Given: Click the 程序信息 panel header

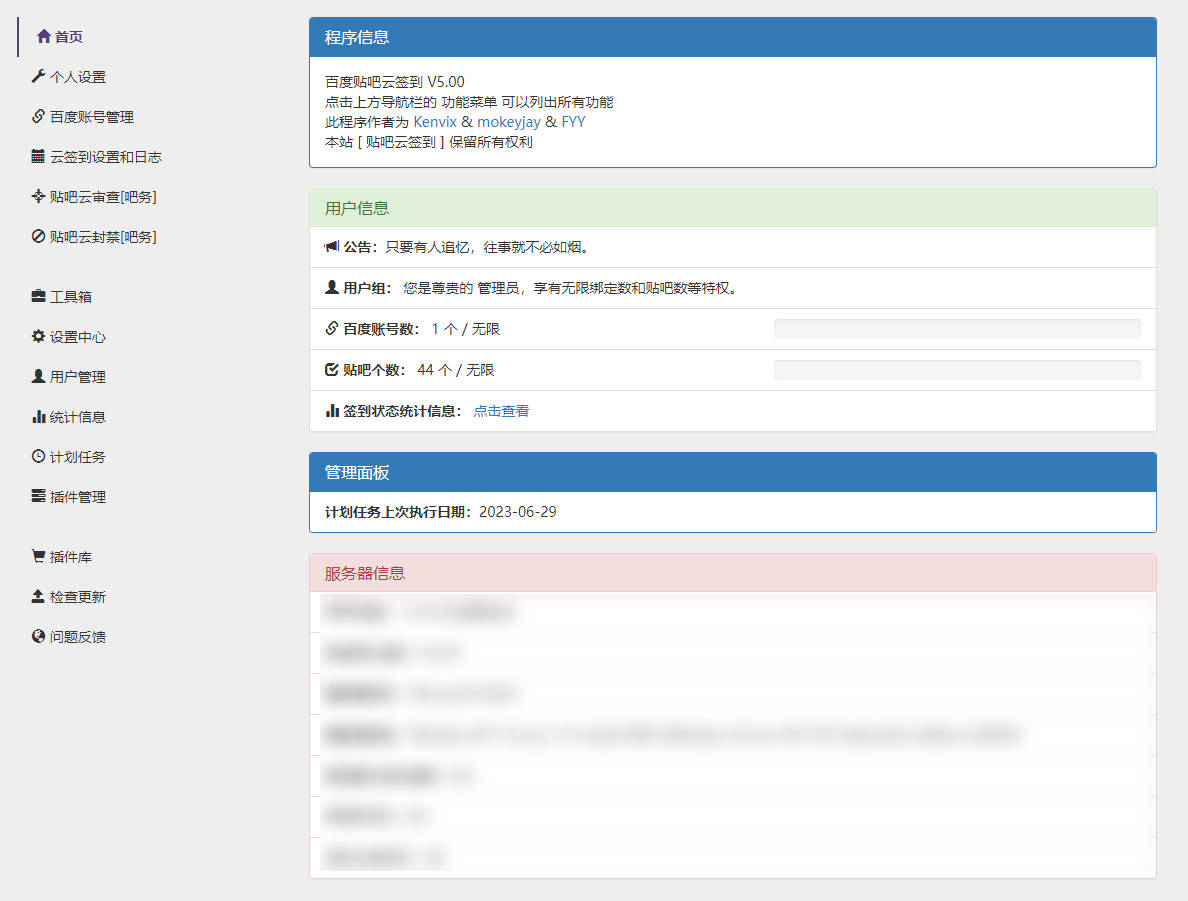Looking at the screenshot, I should (733, 37).
